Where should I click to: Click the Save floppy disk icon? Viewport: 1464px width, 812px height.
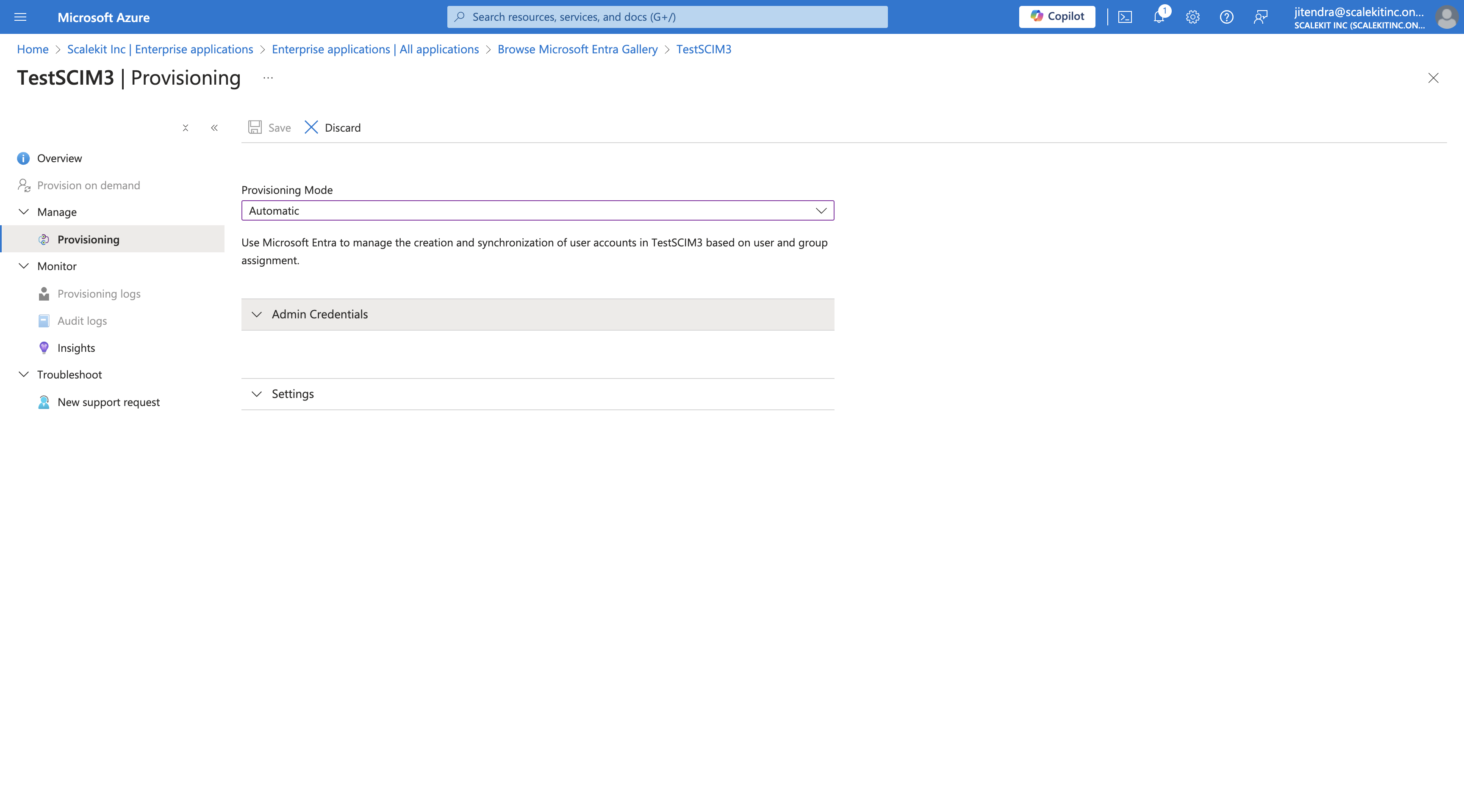click(x=255, y=127)
